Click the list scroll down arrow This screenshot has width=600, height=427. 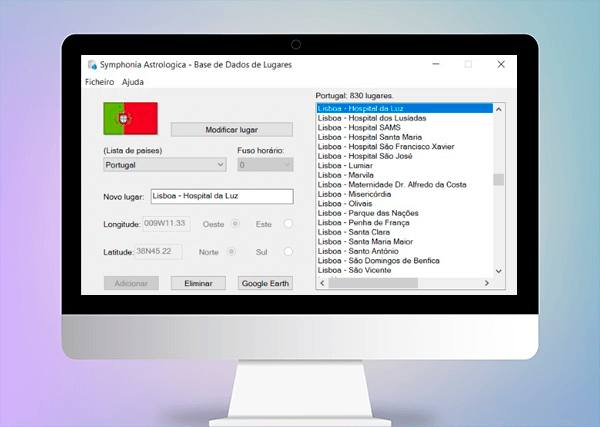pyautogui.click(x=499, y=271)
